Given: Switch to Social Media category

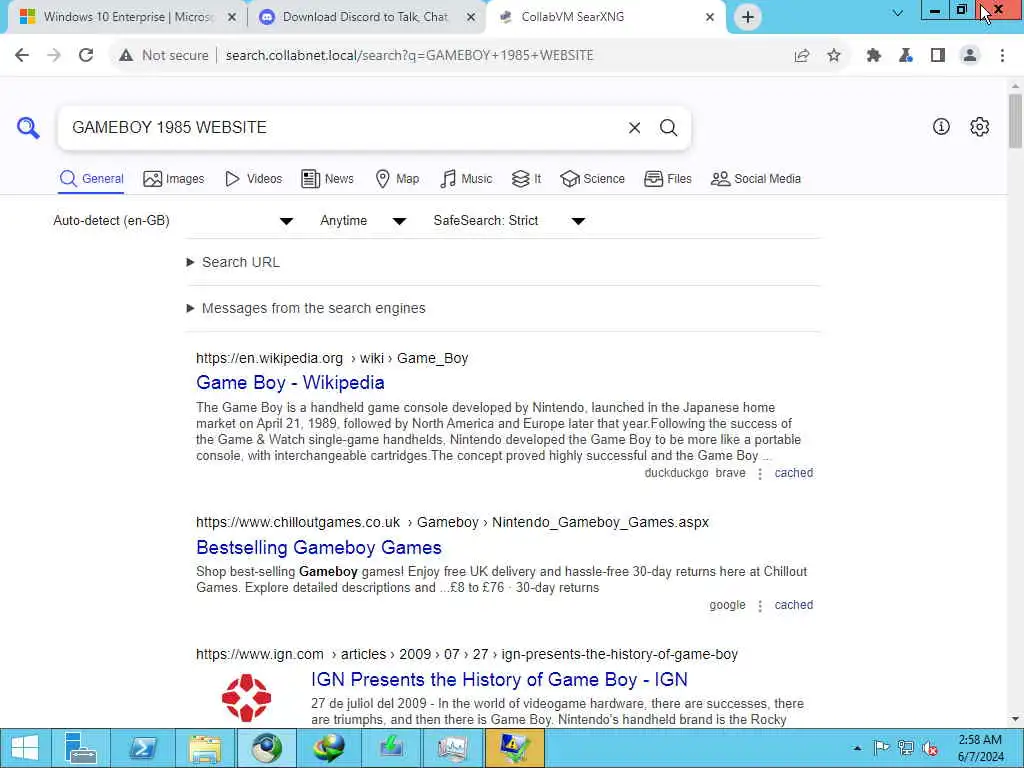Looking at the screenshot, I should (756, 179).
